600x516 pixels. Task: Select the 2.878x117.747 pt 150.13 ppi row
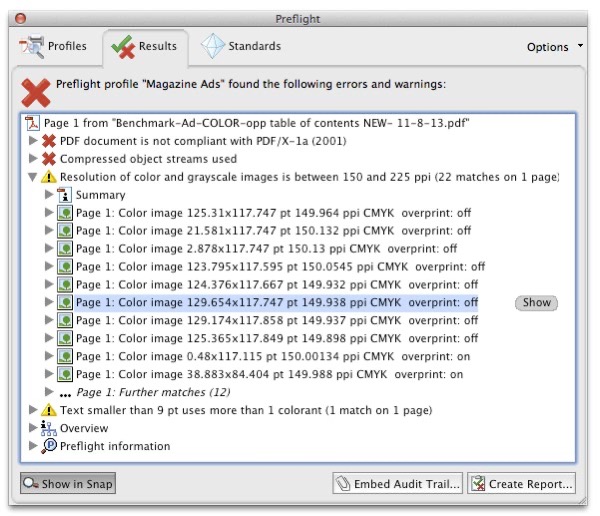coord(266,248)
